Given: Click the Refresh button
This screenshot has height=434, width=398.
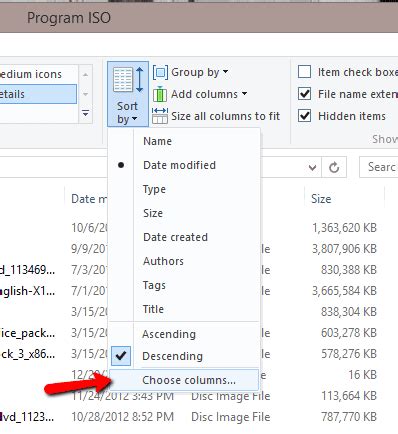Looking at the screenshot, I should tap(334, 167).
